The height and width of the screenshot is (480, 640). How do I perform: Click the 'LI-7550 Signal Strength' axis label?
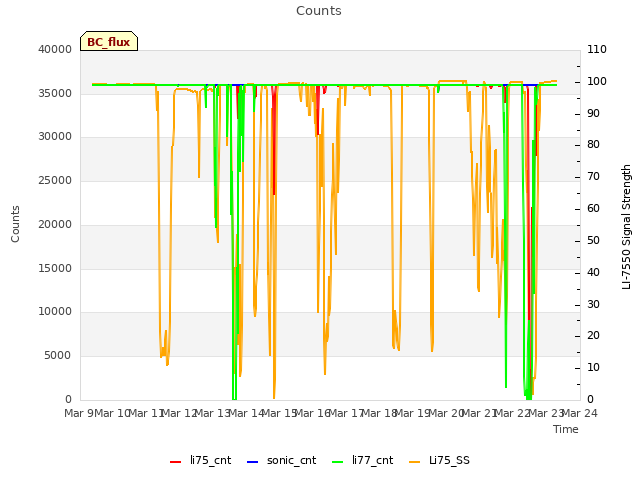click(x=626, y=227)
